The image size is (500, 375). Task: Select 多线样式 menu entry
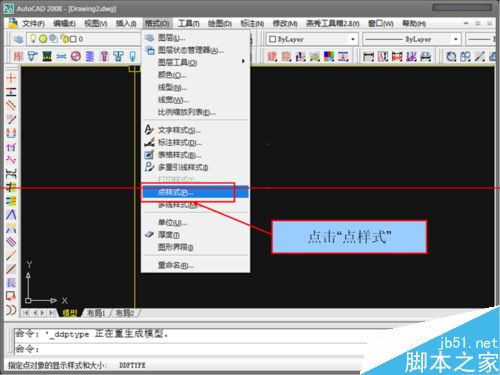[196, 204]
